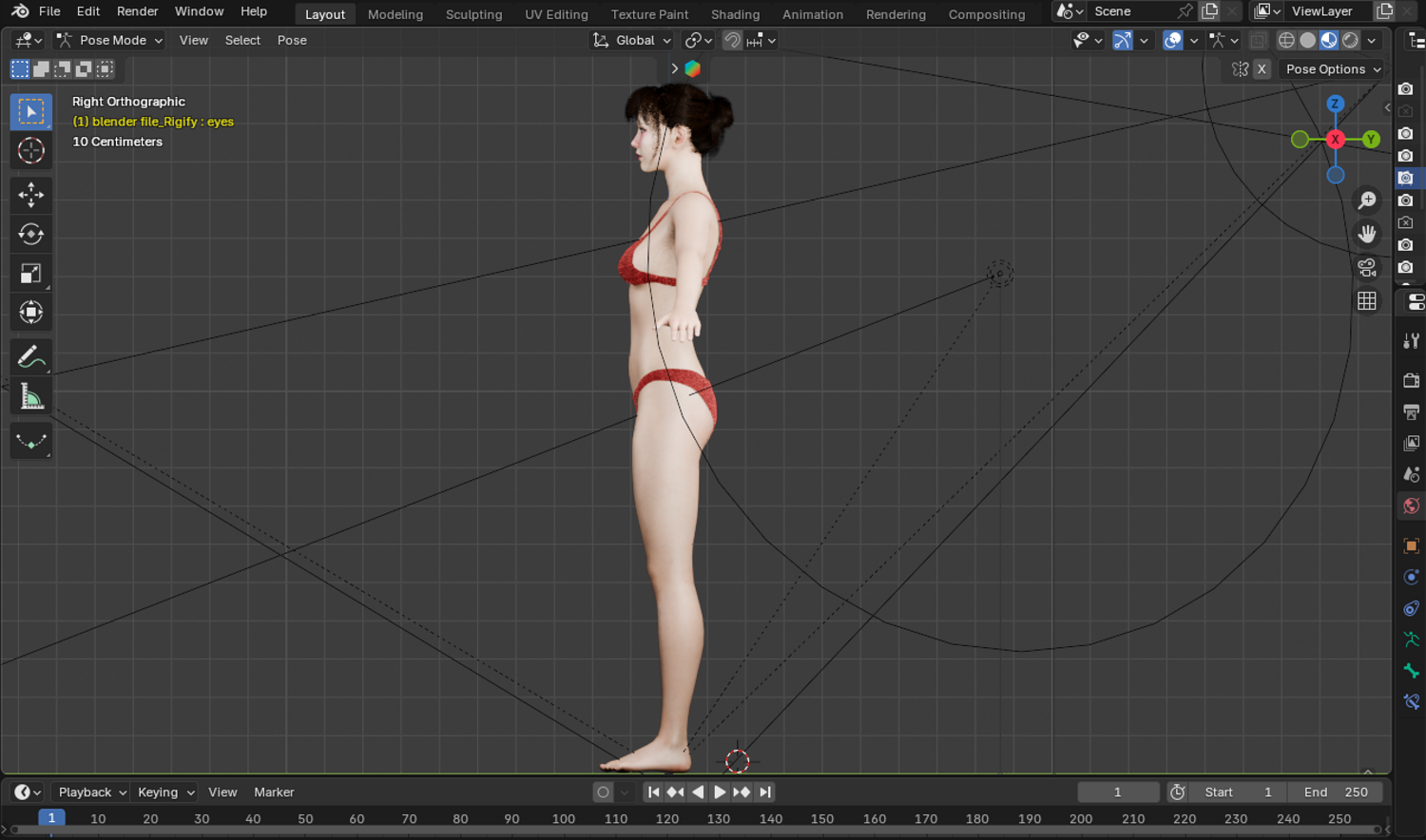The width and height of the screenshot is (1426, 840).
Task: Open the Playback dropdown in timeline
Action: 90,792
